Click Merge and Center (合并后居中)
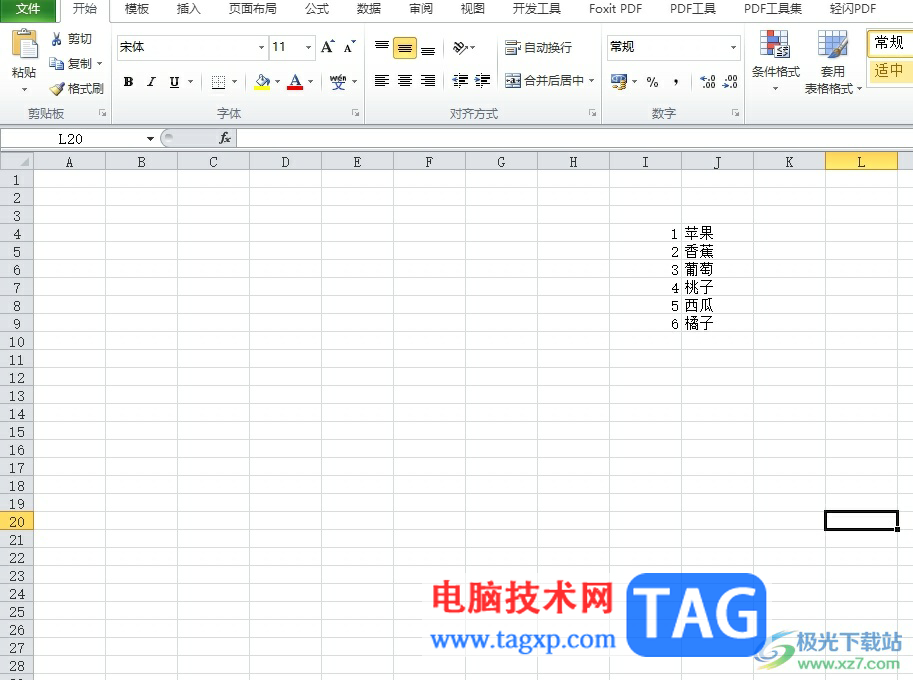This screenshot has height=680, width=913. (x=544, y=80)
